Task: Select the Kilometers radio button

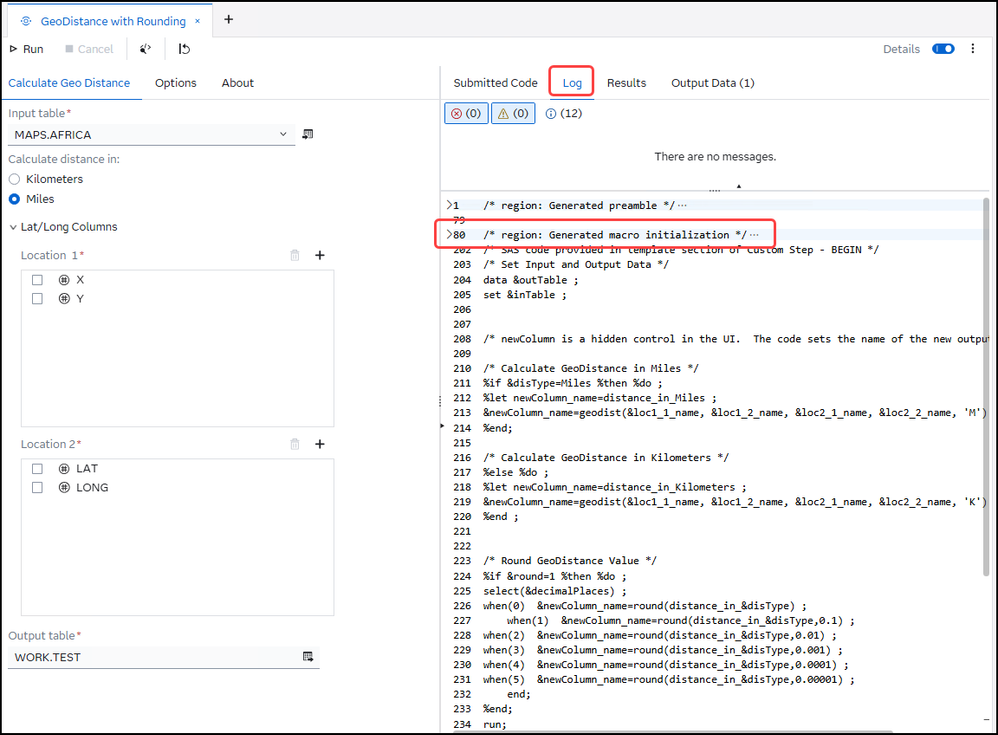Action: click(x=14, y=179)
